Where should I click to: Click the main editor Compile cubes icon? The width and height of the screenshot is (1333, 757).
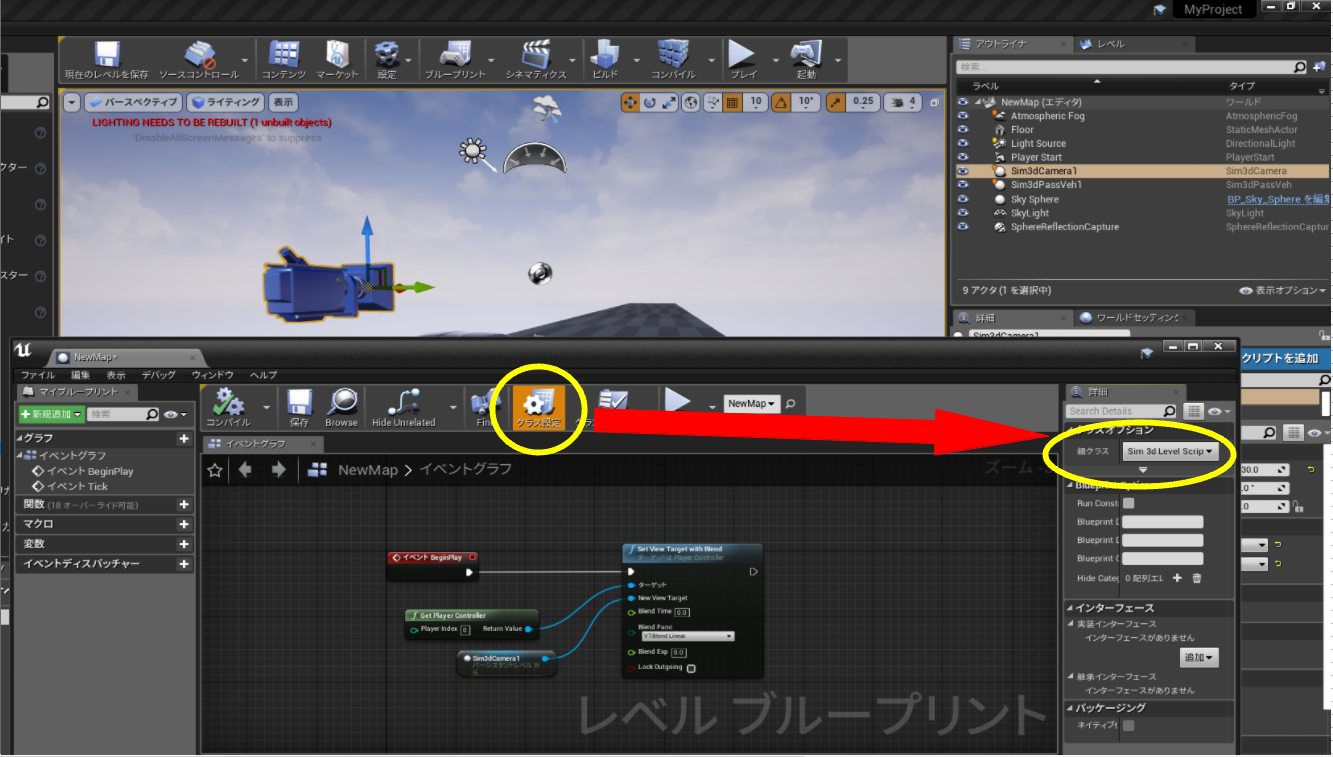click(x=673, y=60)
